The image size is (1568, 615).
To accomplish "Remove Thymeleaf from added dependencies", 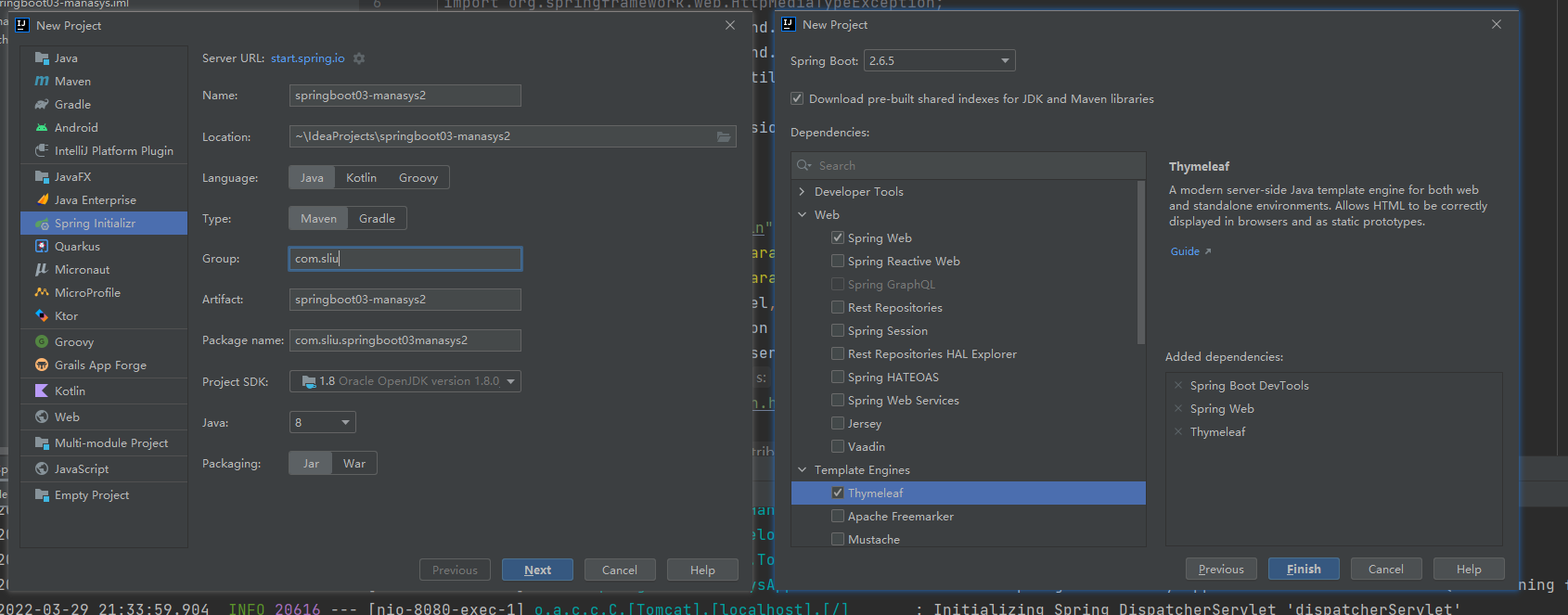I will tap(1178, 431).
